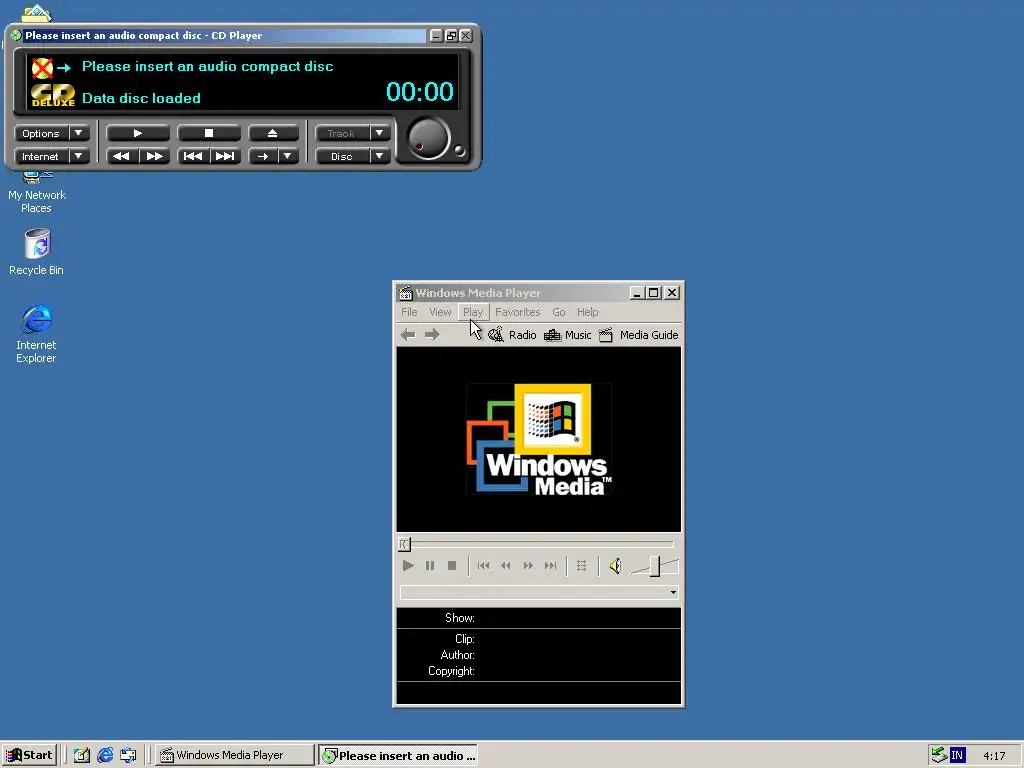This screenshot has height=768, width=1024.
Task: Eject the disc in CD Player
Action: (273, 133)
